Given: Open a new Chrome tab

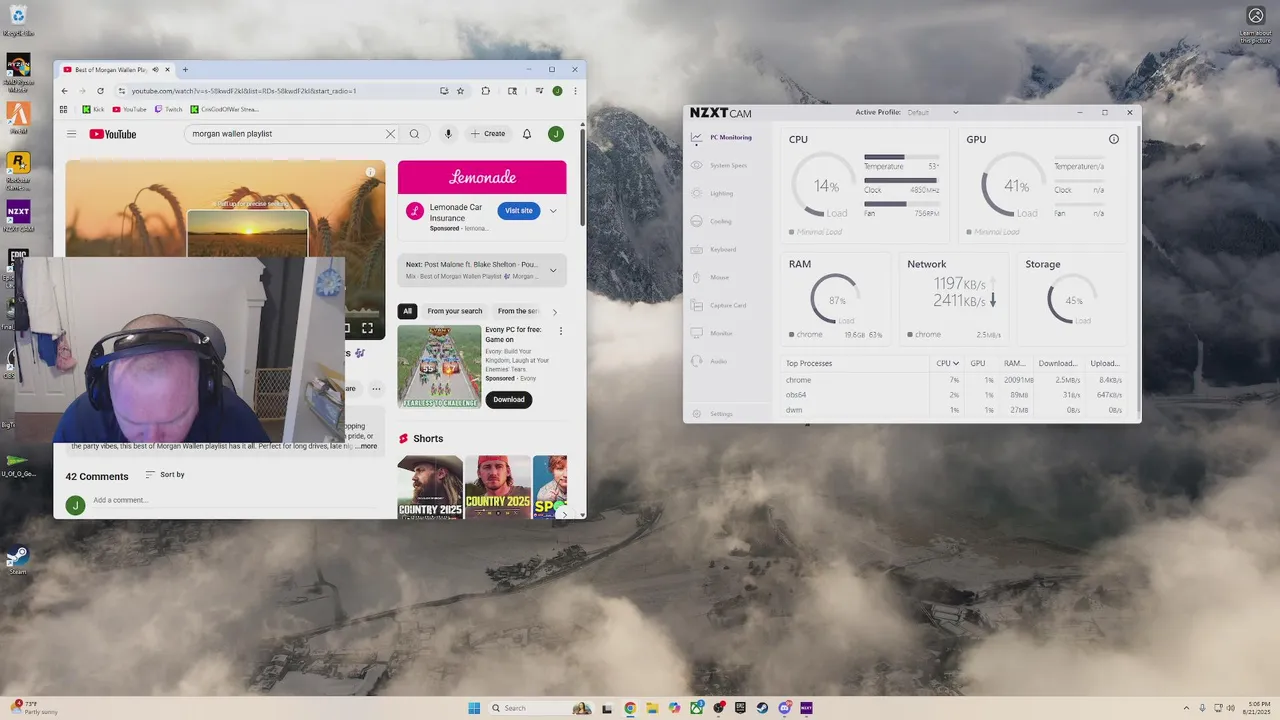Looking at the screenshot, I should 185,70.
